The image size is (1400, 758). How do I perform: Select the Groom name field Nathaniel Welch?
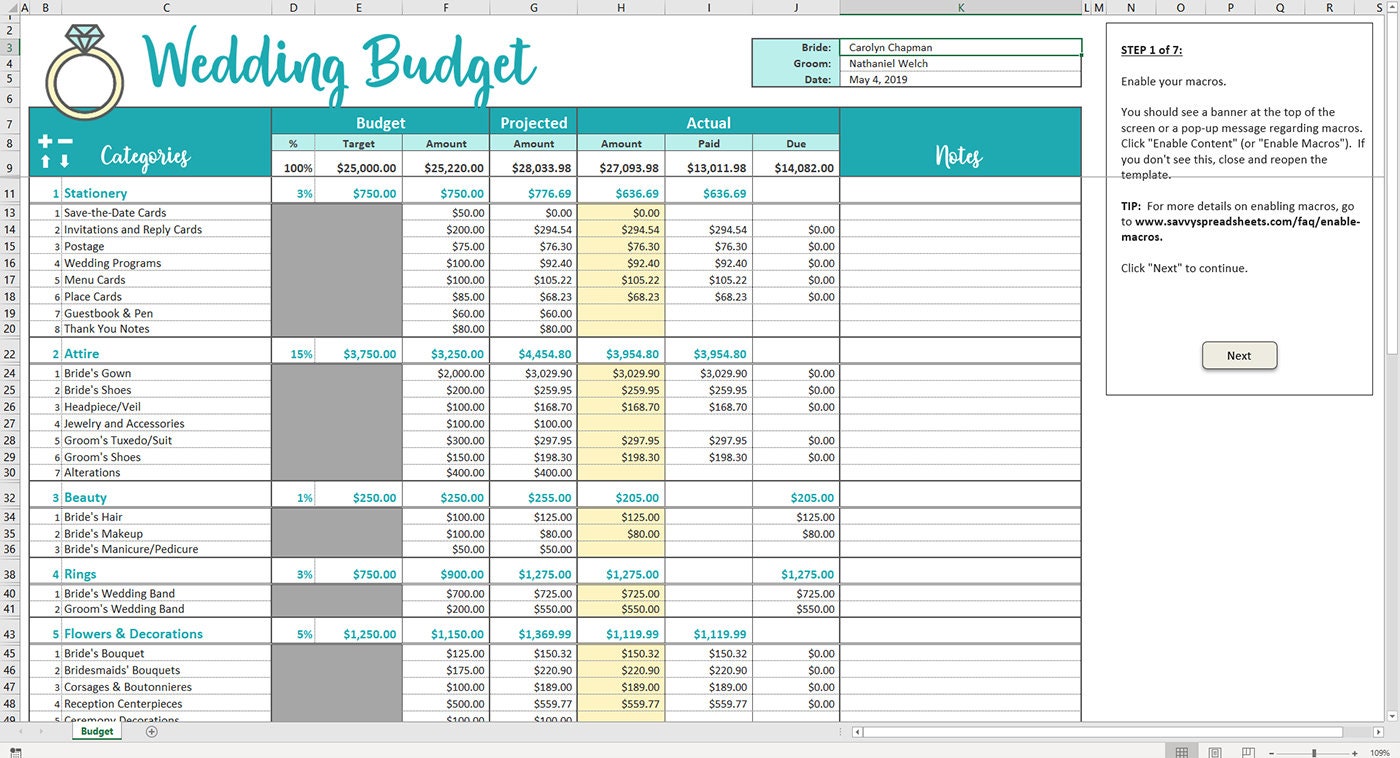(x=960, y=63)
